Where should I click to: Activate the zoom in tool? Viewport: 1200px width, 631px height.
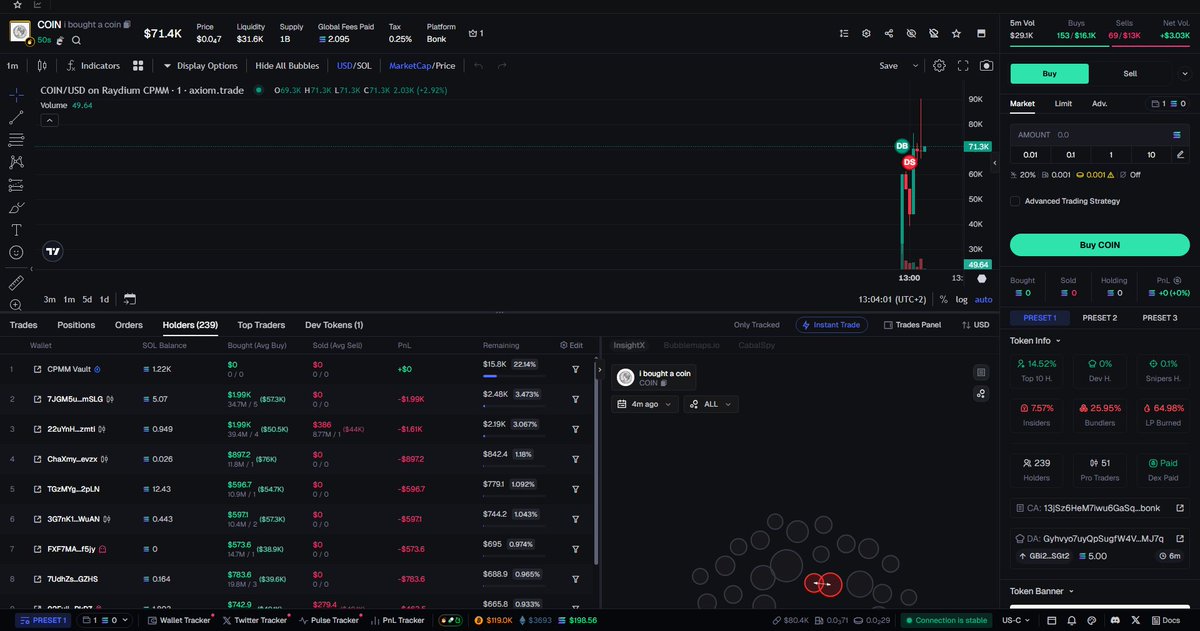click(x=16, y=305)
